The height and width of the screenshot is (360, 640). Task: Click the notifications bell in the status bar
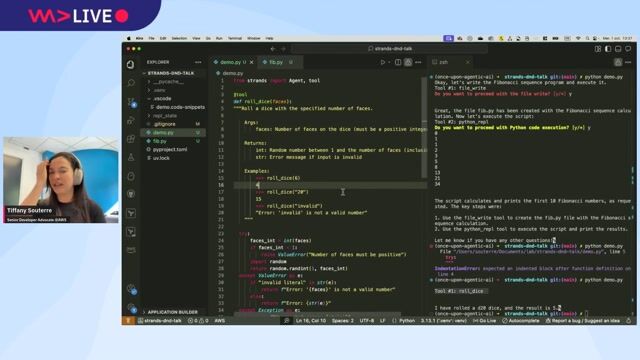(629, 321)
